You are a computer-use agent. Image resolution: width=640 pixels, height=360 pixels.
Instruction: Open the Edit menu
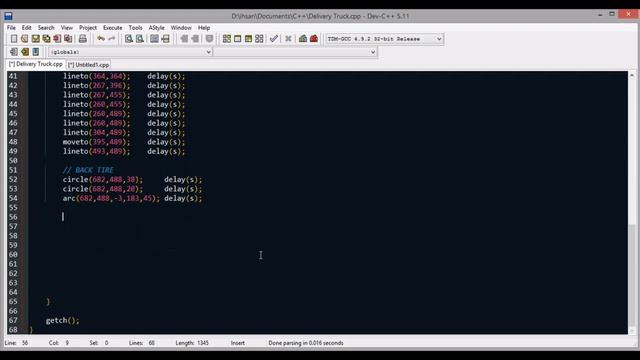click(27, 28)
